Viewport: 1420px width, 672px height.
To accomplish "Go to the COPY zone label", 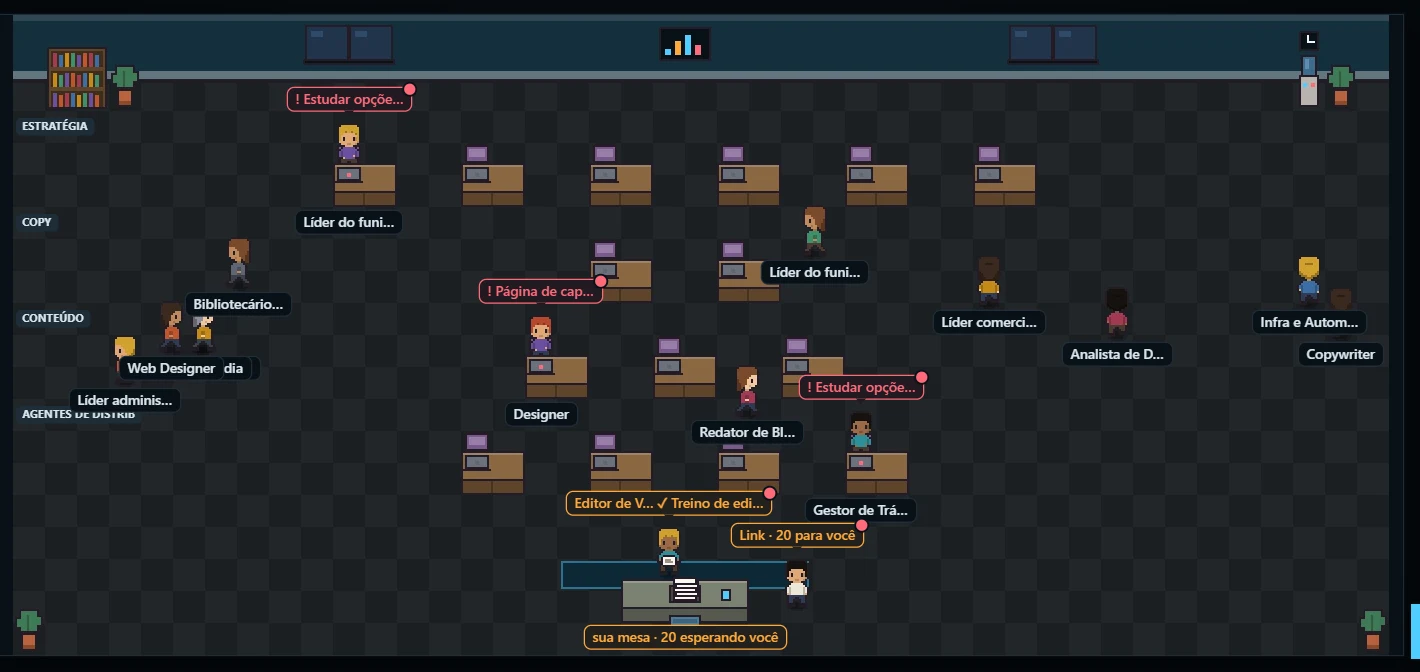I will click(37, 222).
